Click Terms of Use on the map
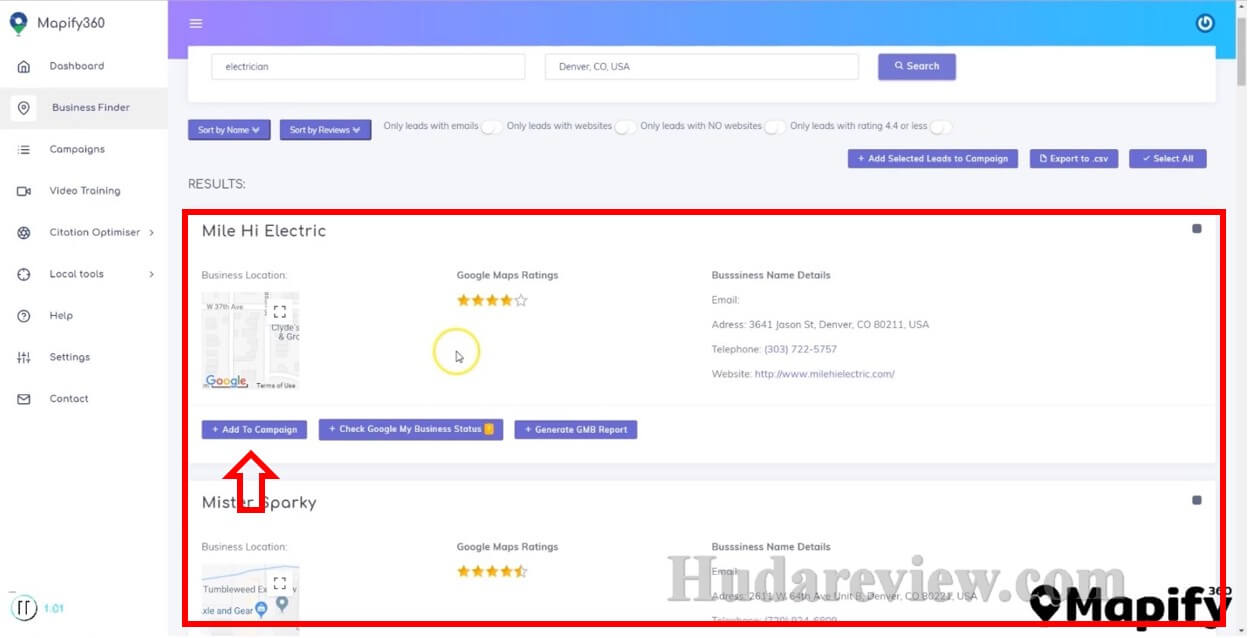Screen dimensions: 1249x638 [276, 386]
